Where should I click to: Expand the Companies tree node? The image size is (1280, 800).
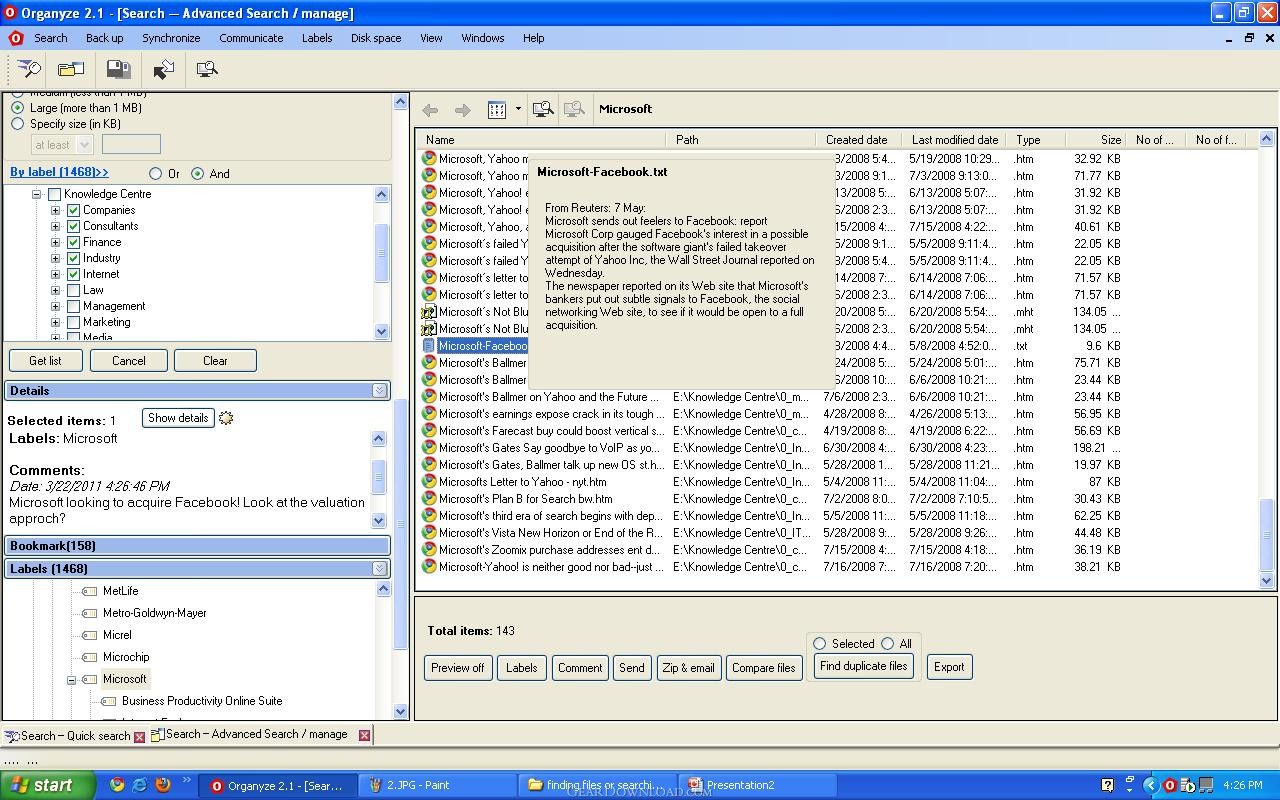click(56, 210)
